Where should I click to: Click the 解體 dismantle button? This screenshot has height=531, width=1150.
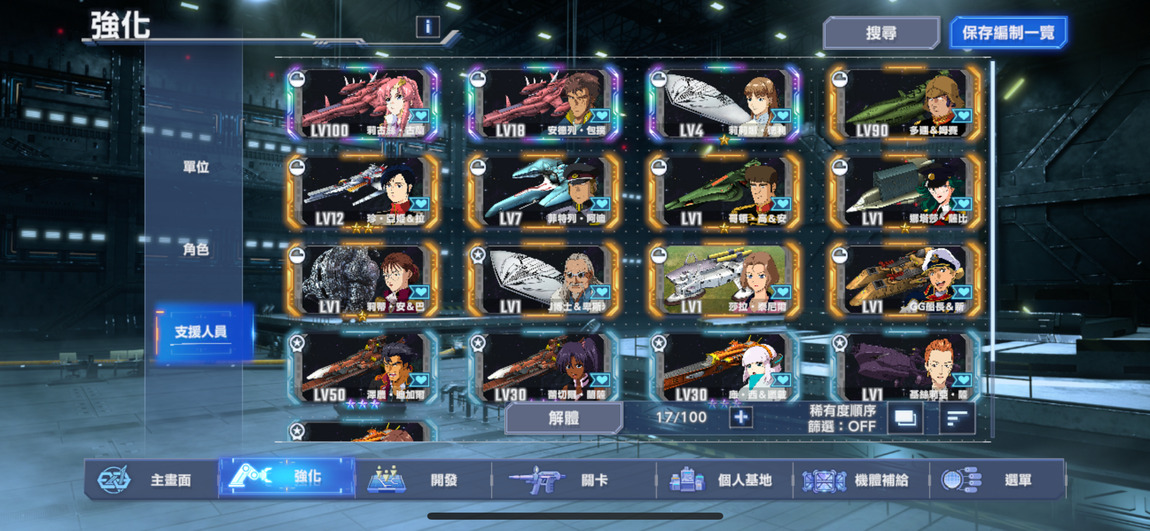click(564, 417)
